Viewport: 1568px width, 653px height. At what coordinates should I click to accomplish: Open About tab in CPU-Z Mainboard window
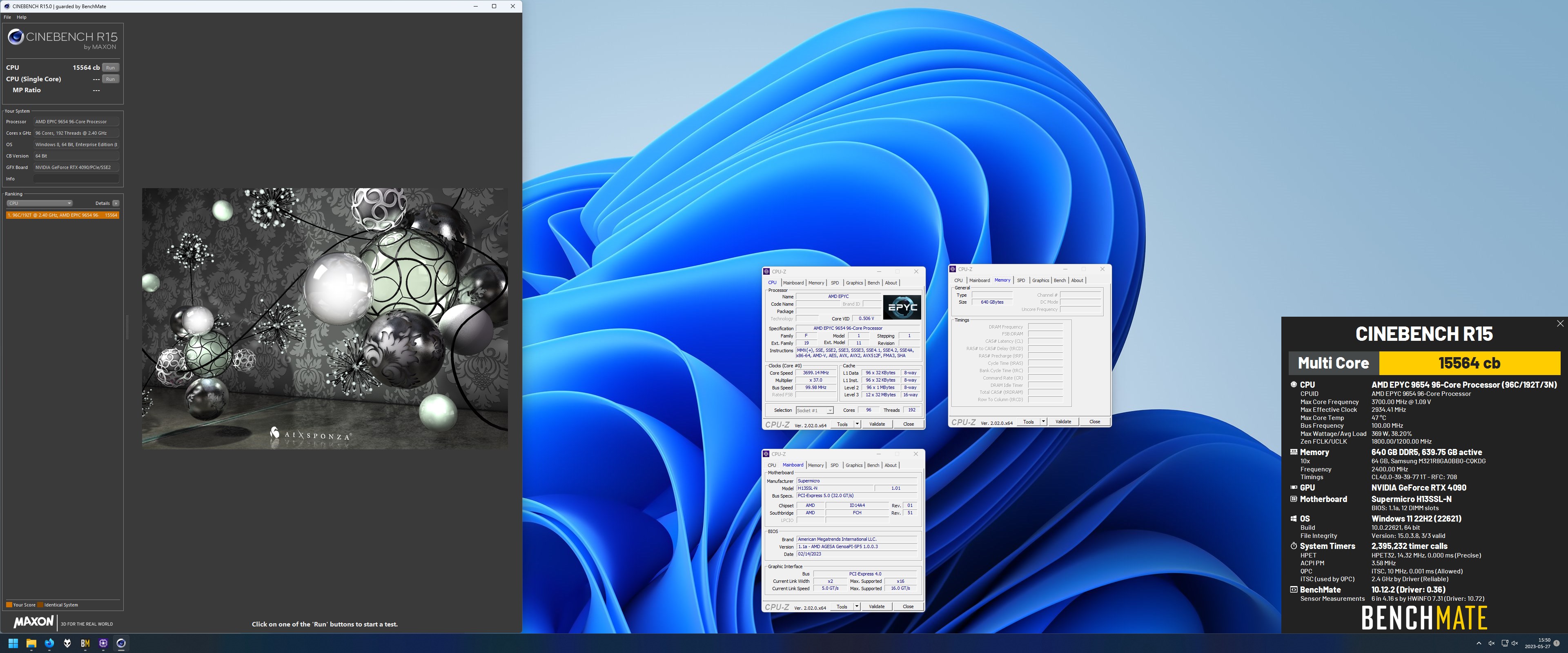click(891, 466)
